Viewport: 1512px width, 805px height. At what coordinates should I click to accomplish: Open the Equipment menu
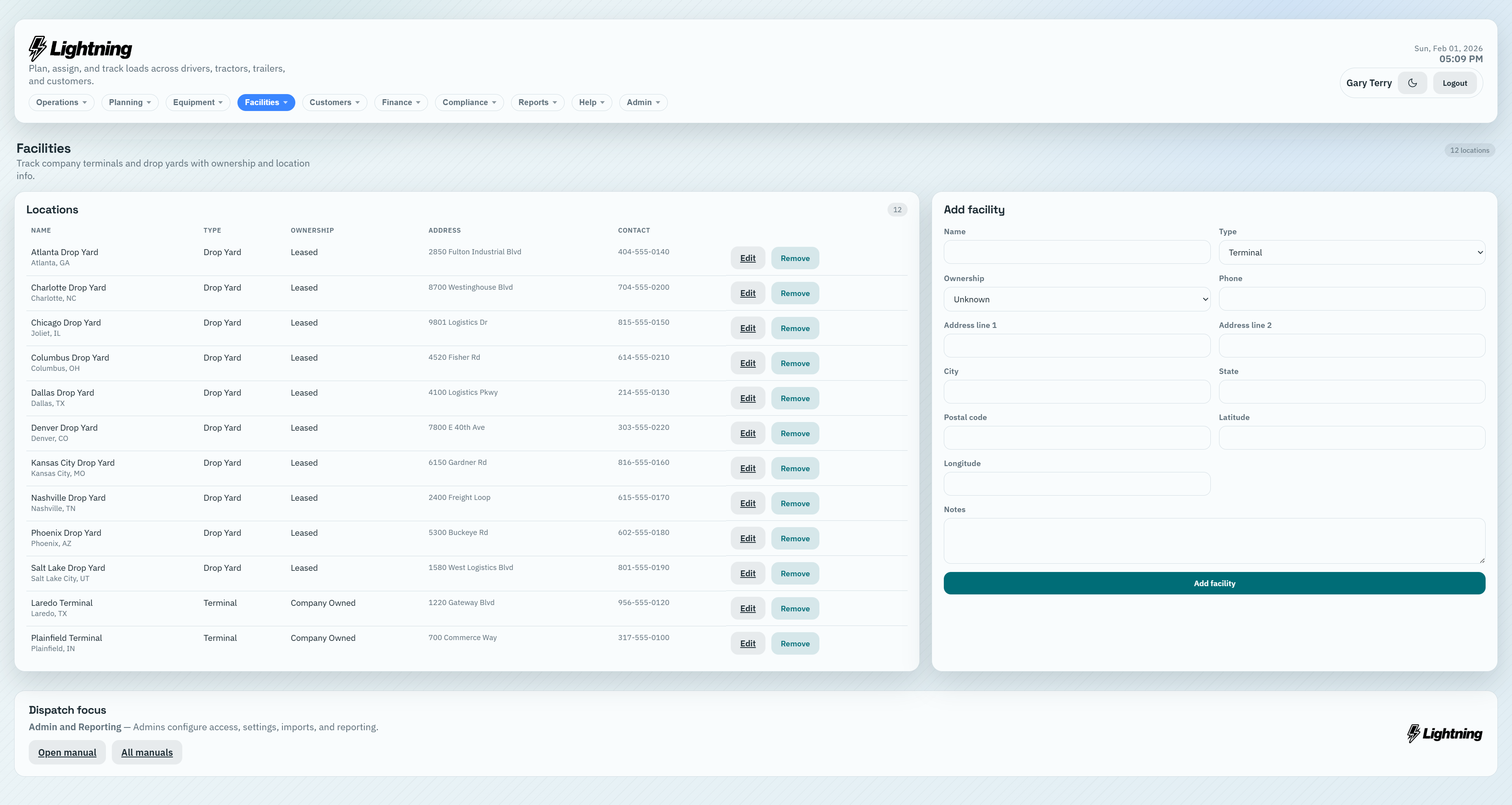[x=197, y=102]
